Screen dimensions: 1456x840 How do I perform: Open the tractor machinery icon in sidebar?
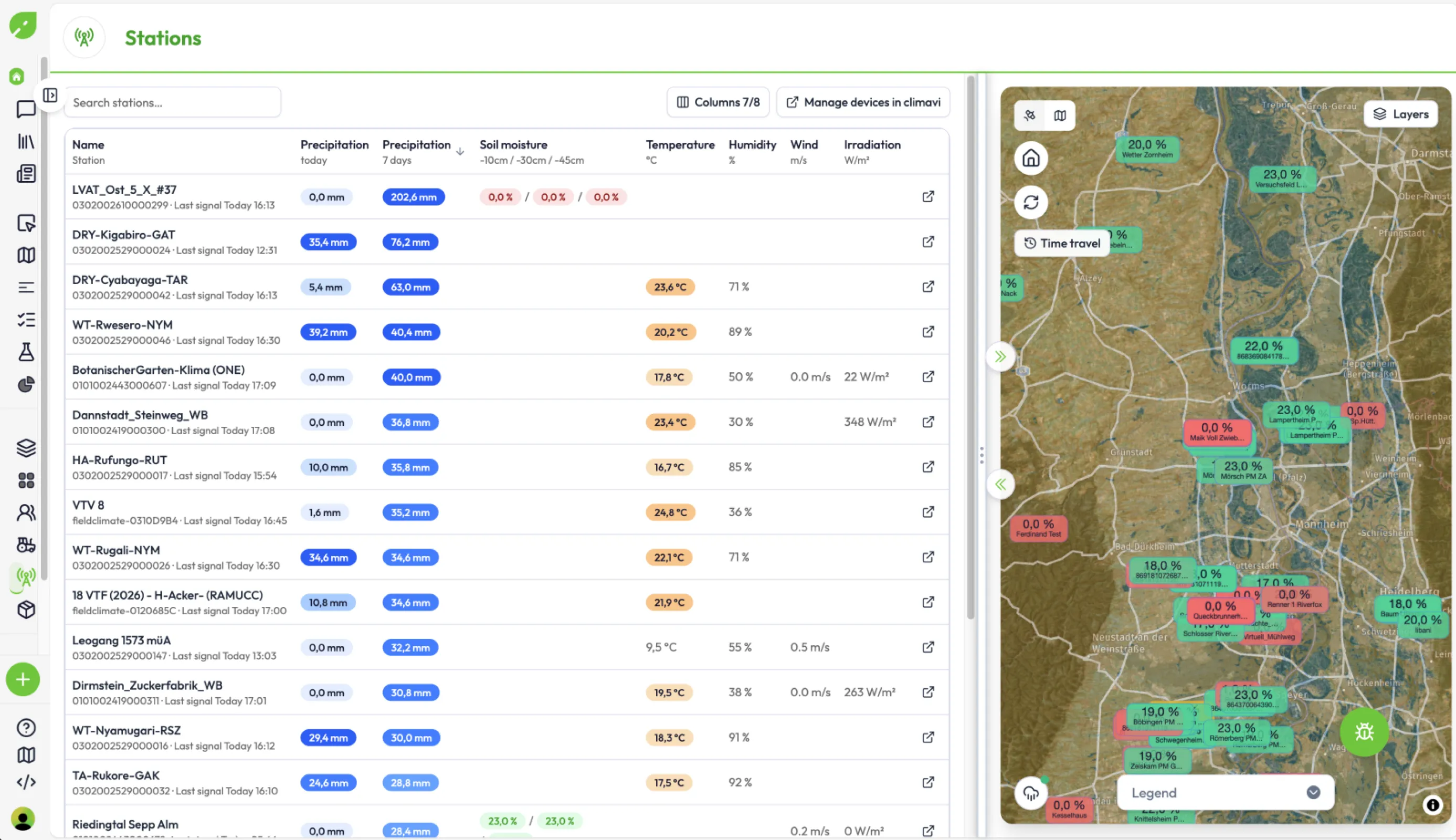click(x=26, y=544)
